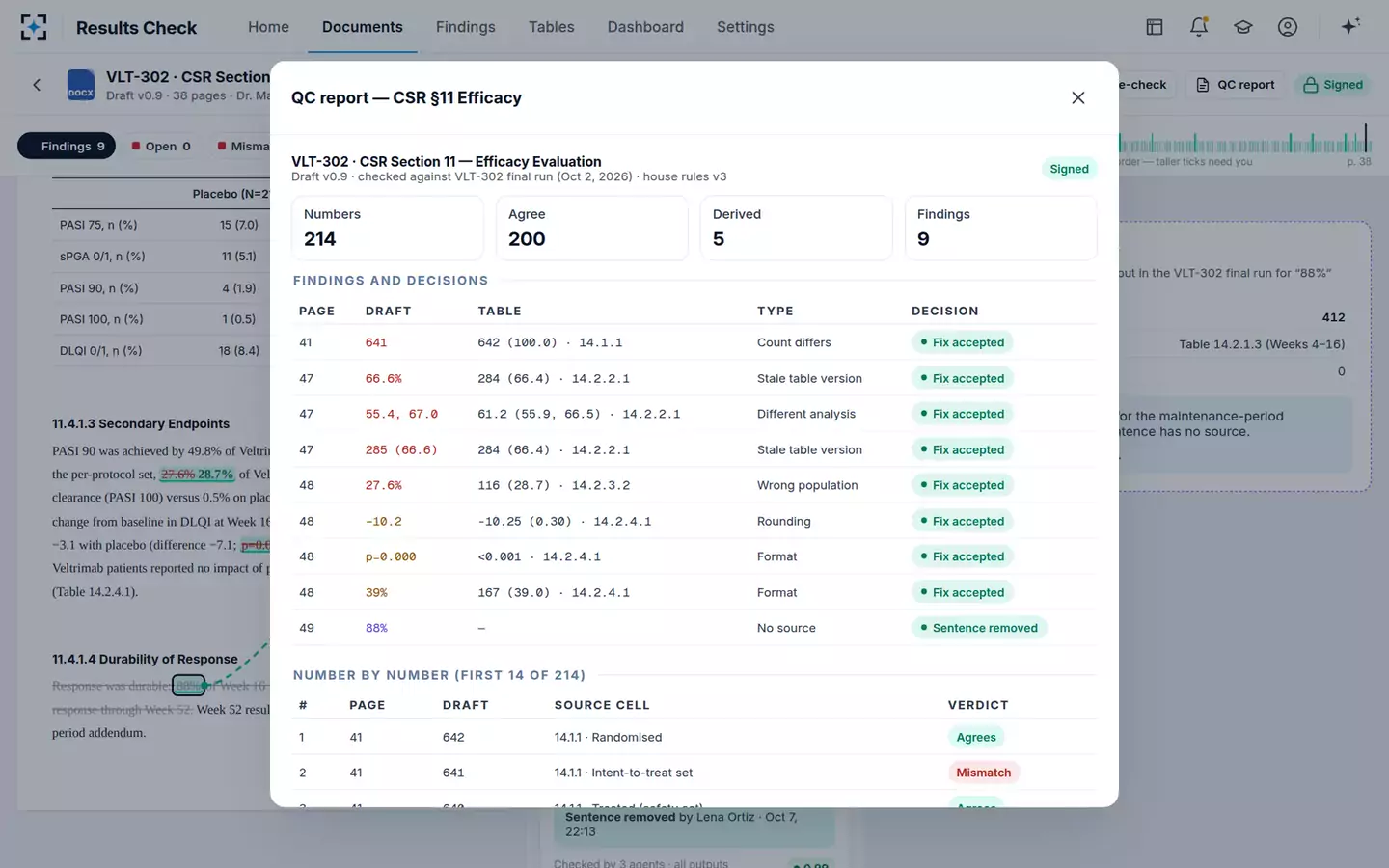
Task: Click the Derived 5 summary card
Action: coord(796,228)
